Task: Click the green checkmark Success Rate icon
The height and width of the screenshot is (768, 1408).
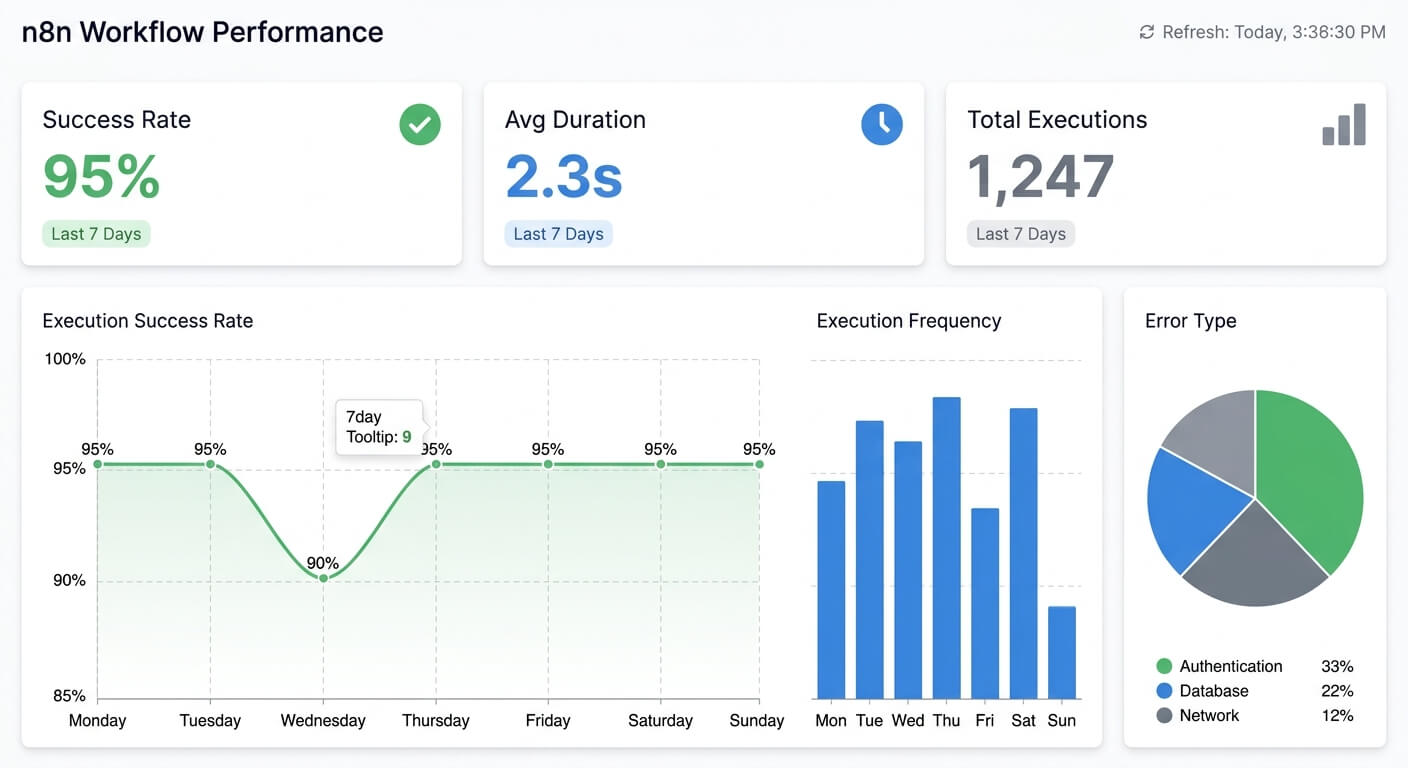Action: 420,125
